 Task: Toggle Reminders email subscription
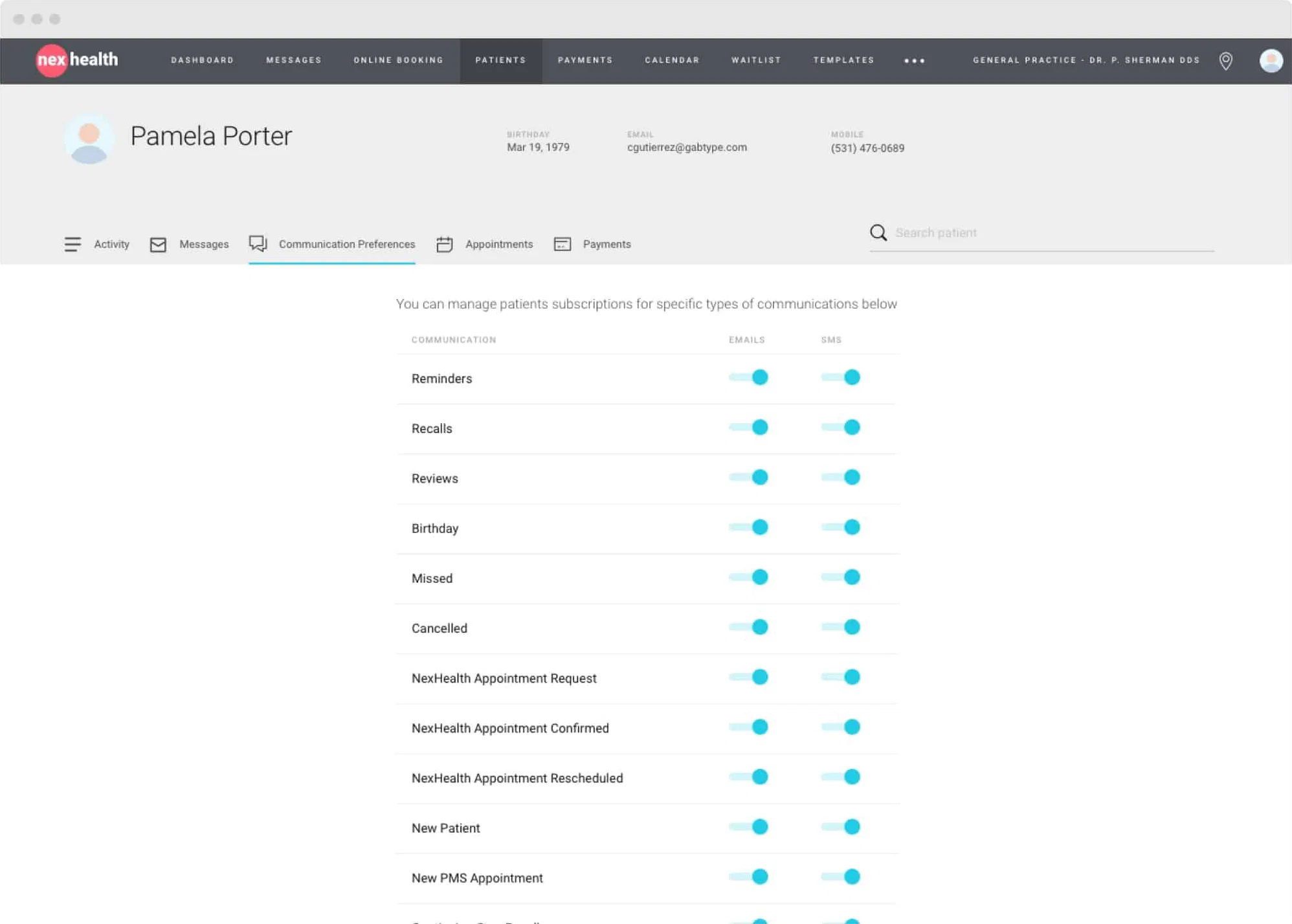(x=748, y=377)
